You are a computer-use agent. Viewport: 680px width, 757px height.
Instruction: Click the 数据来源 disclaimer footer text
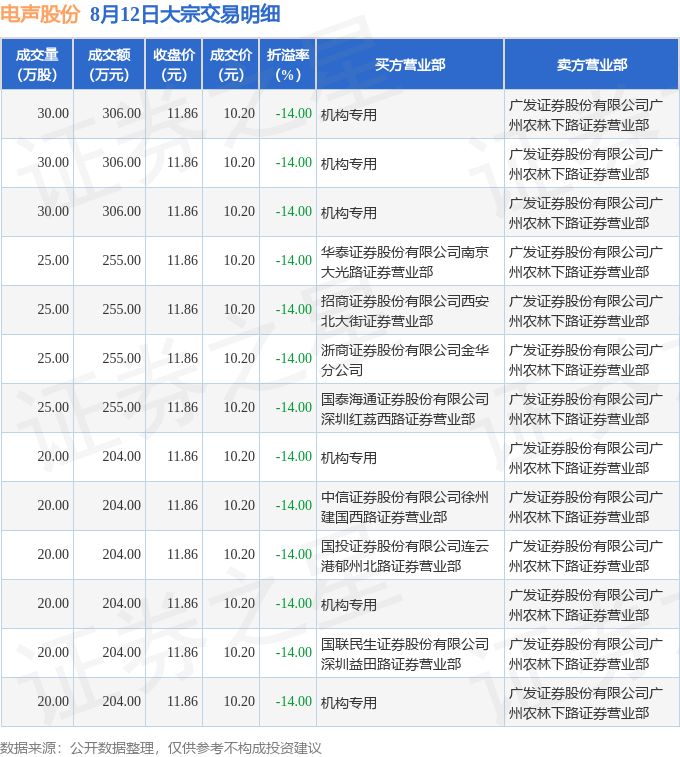160,747
